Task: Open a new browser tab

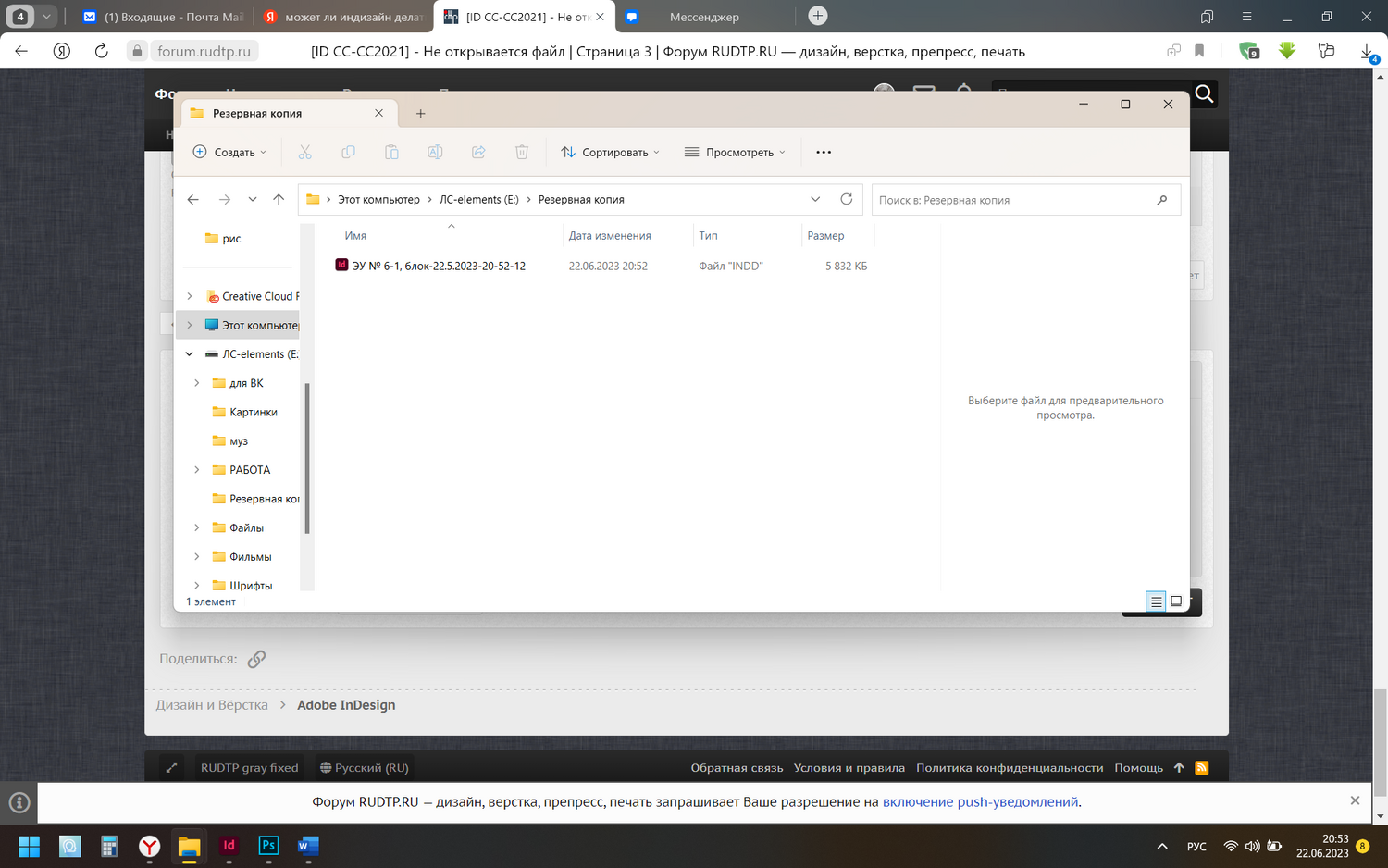Action: (x=818, y=16)
